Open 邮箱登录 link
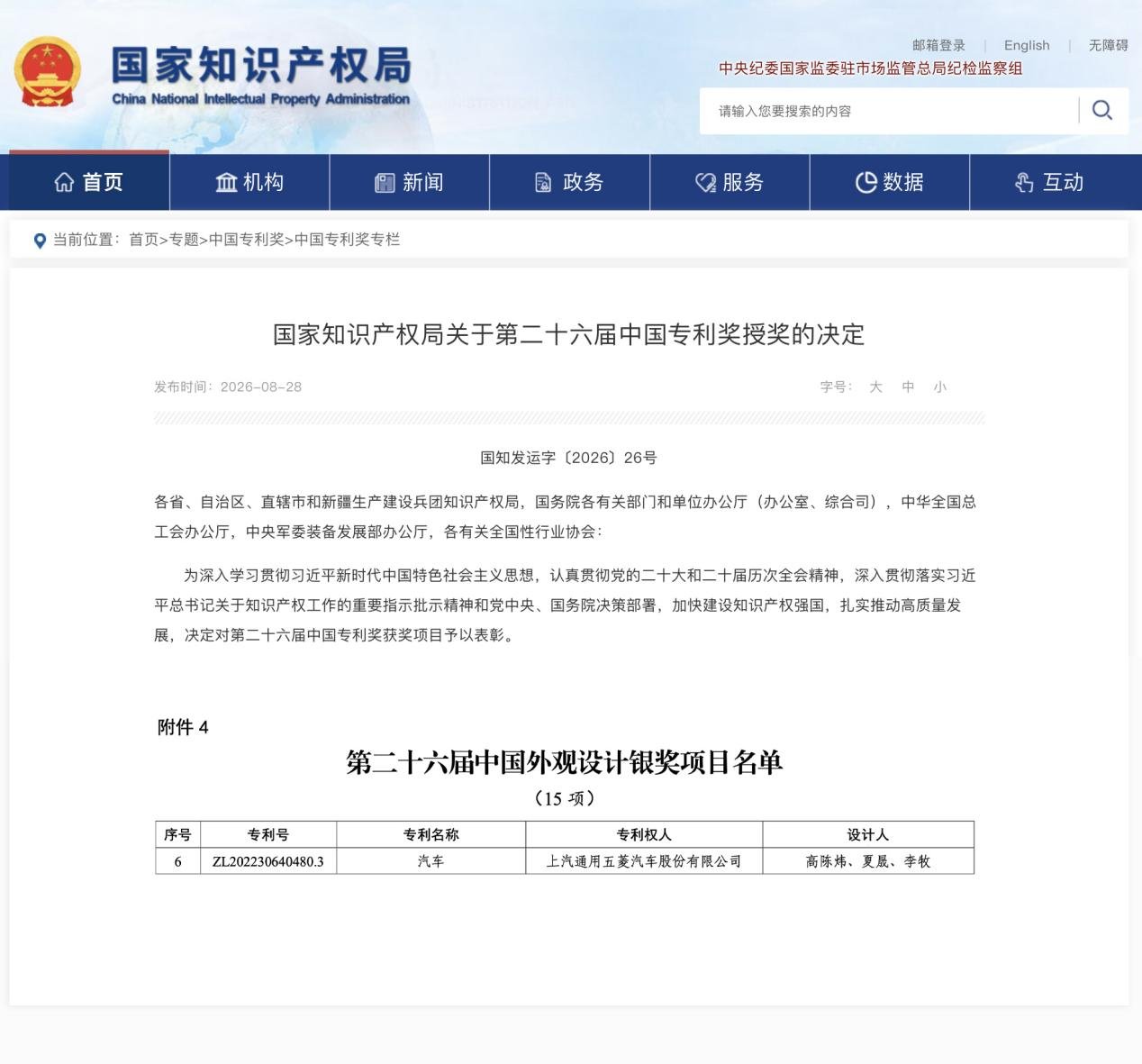This screenshot has width=1142, height=1064. tap(938, 45)
